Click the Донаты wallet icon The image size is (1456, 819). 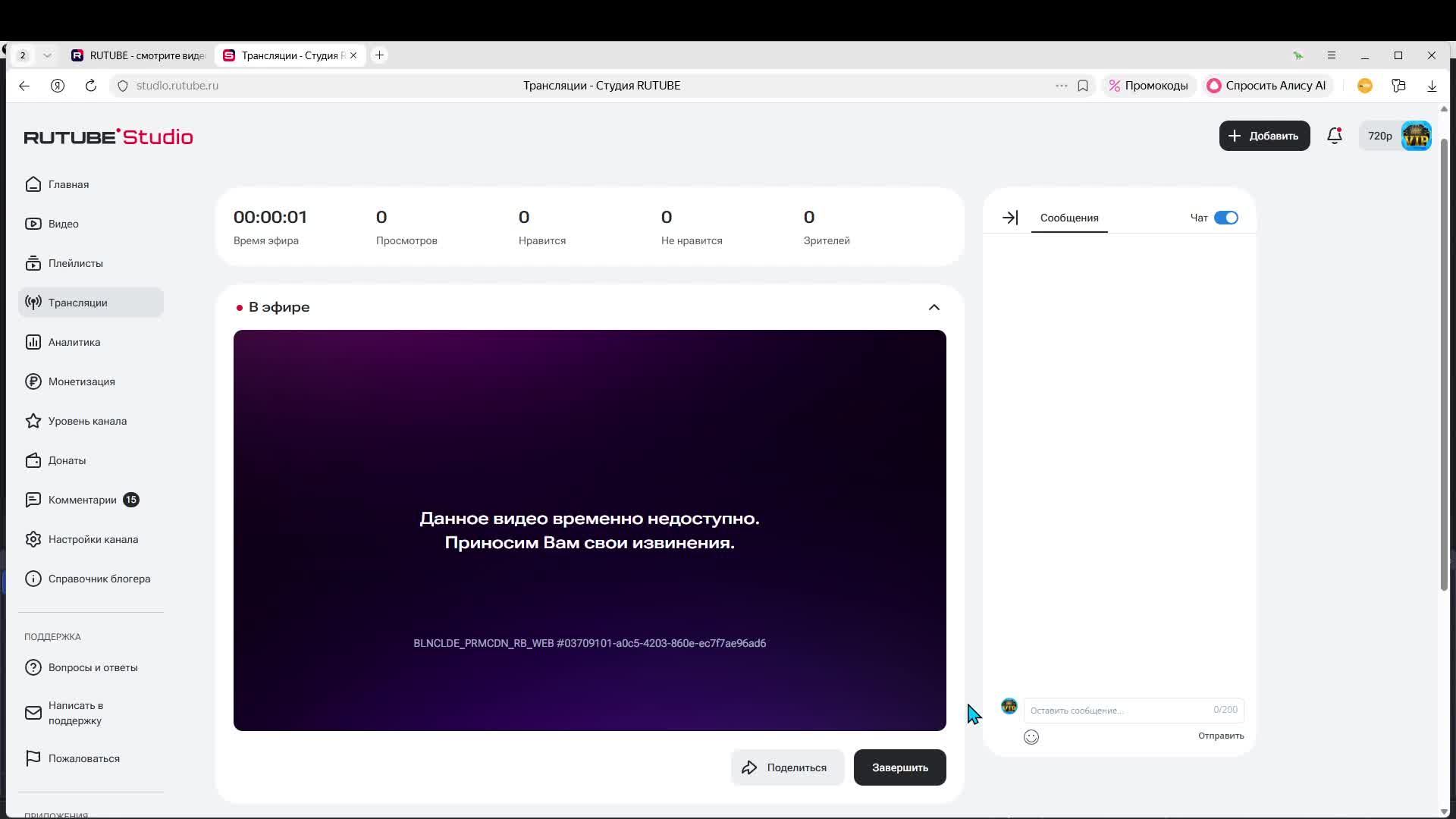click(x=33, y=460)
